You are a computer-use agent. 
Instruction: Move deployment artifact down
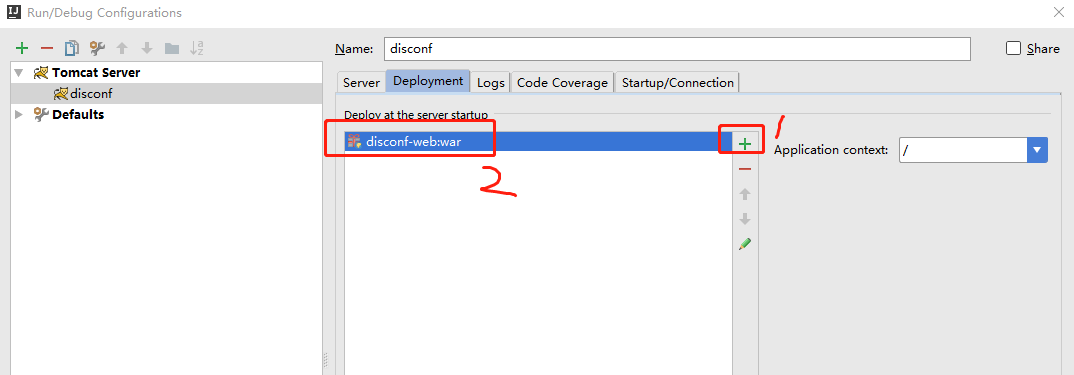click(x=745, y=219)
